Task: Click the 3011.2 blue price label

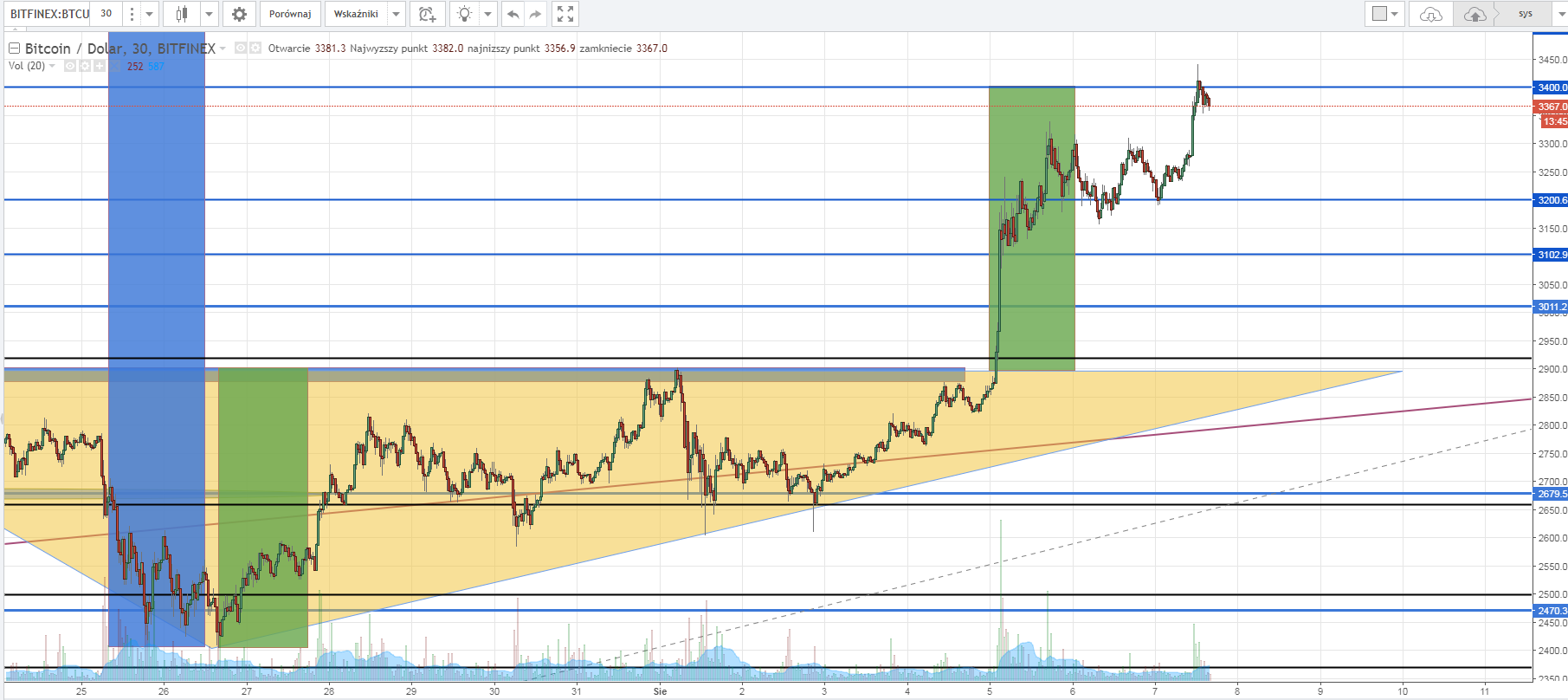Action: (1550, 307)
